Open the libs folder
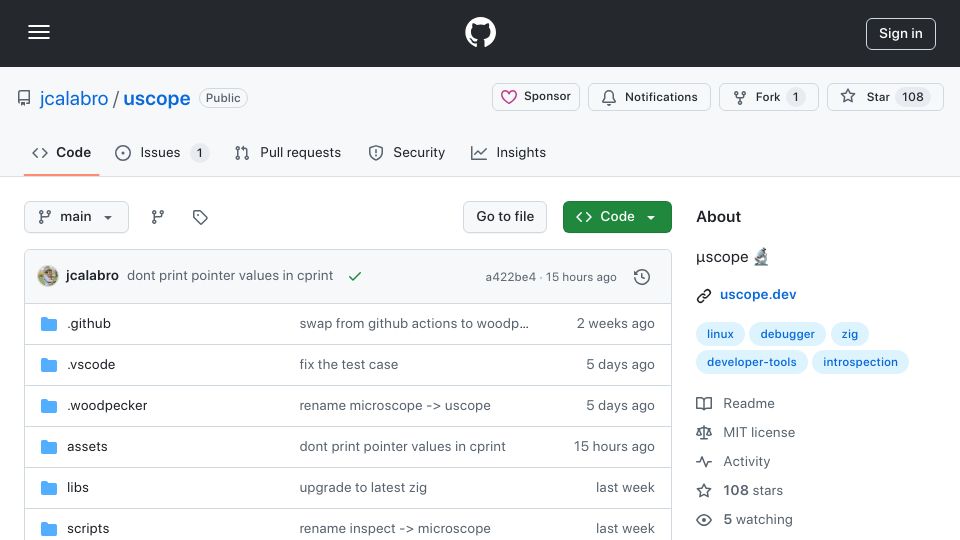Viewport: 960px width, 540px height. pos(78,487)
